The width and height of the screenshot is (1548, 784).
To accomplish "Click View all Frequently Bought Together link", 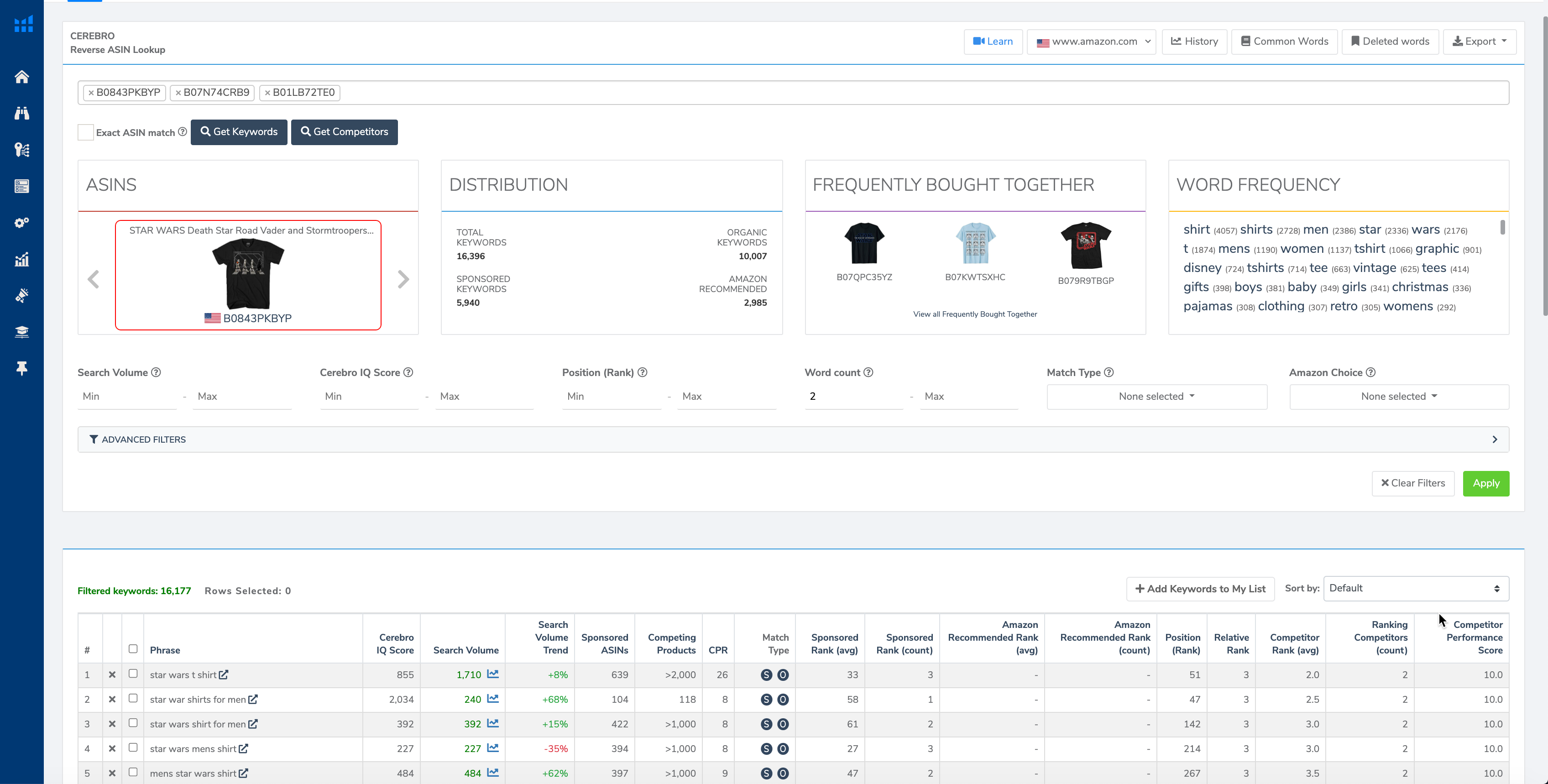I will [x=975, y=314].
